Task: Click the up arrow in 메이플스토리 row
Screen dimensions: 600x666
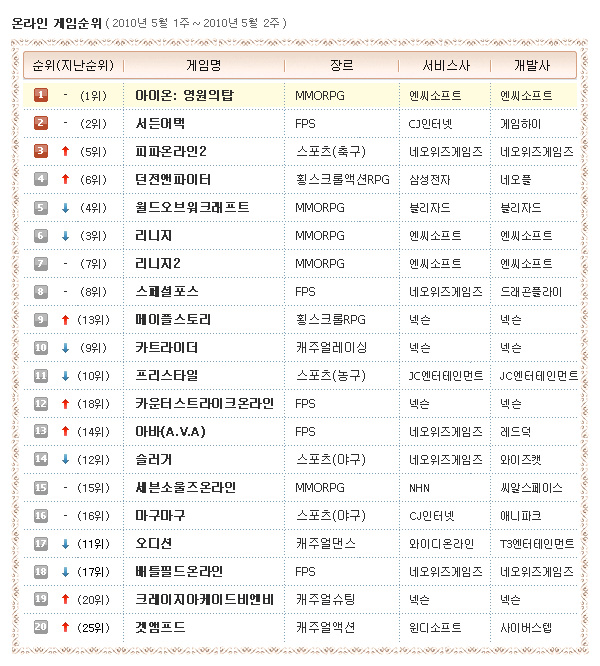Action: point(65,319)
